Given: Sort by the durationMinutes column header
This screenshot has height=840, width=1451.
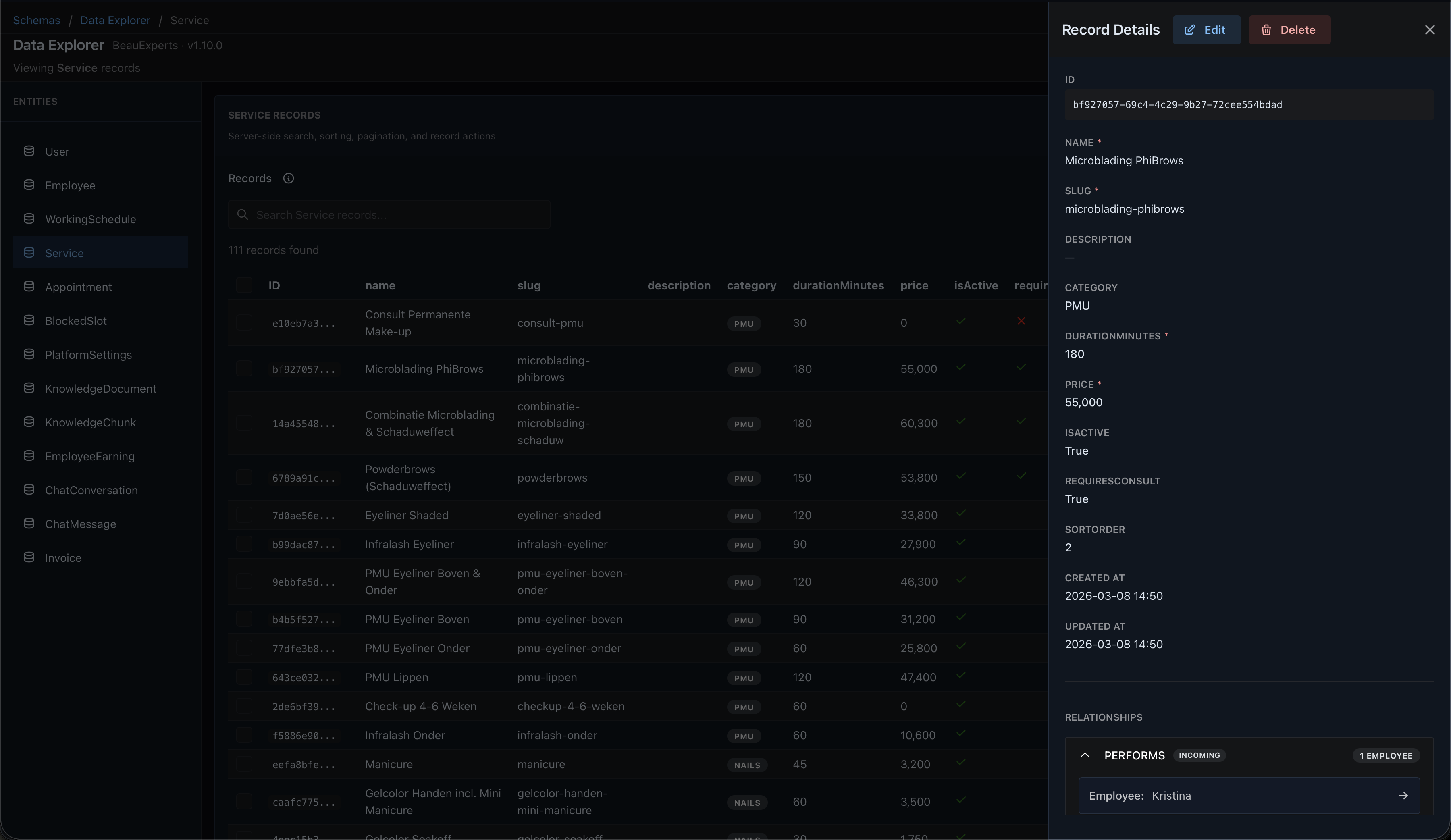Looking at the screenshot, I should (838, 285).
